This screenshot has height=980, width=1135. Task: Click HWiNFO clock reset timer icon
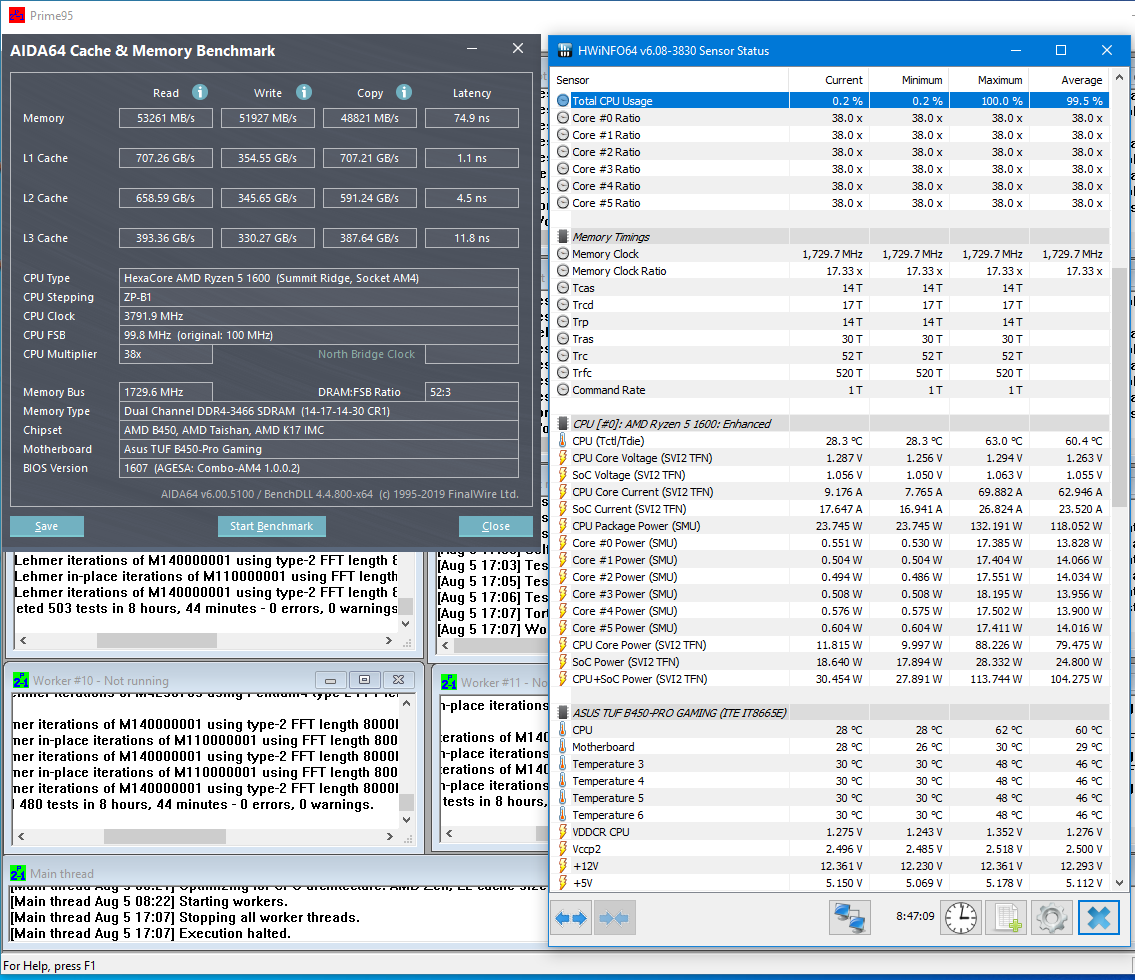tap(961, 918)
